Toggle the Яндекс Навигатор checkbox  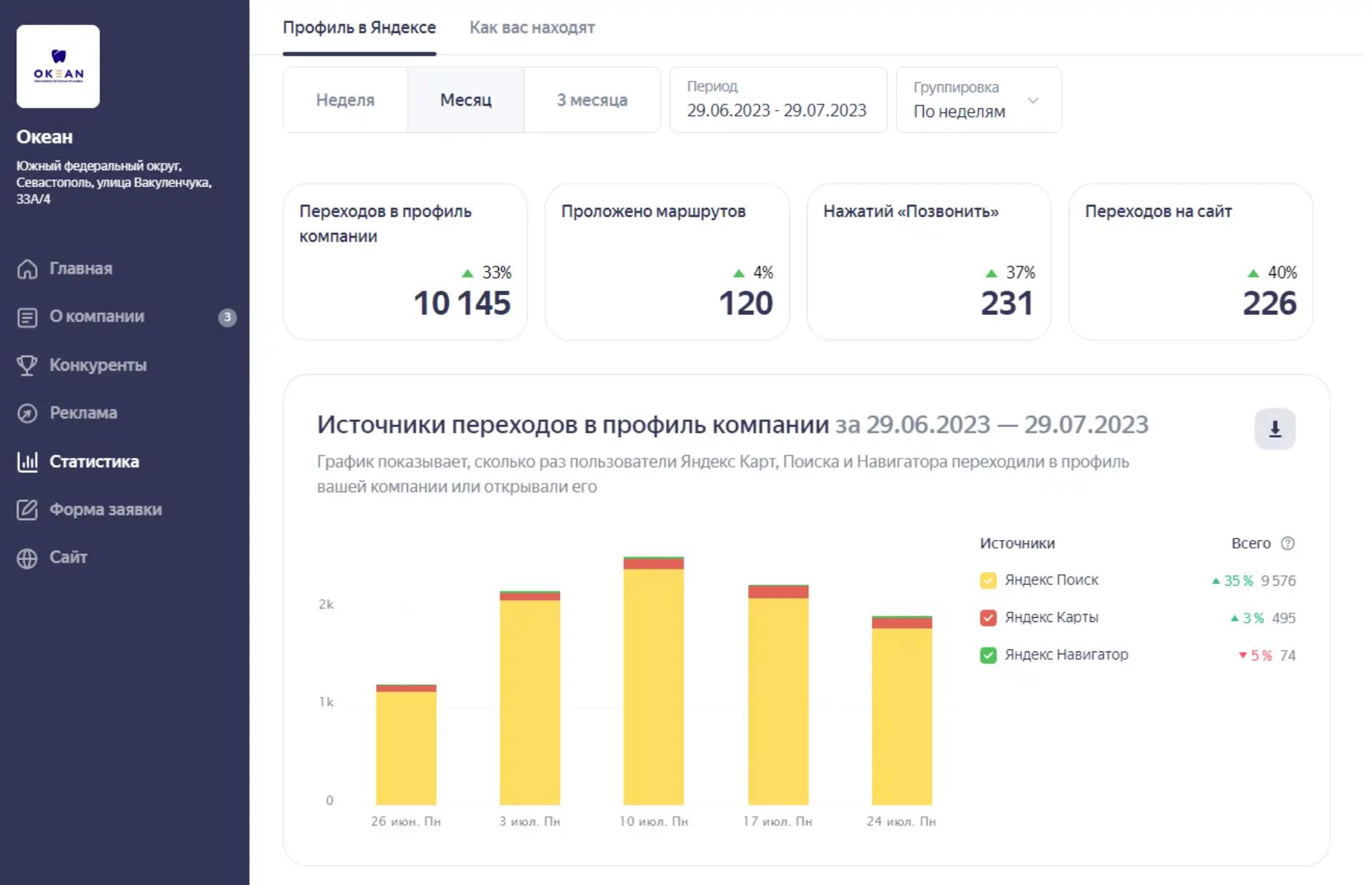[x=988, y=655]
